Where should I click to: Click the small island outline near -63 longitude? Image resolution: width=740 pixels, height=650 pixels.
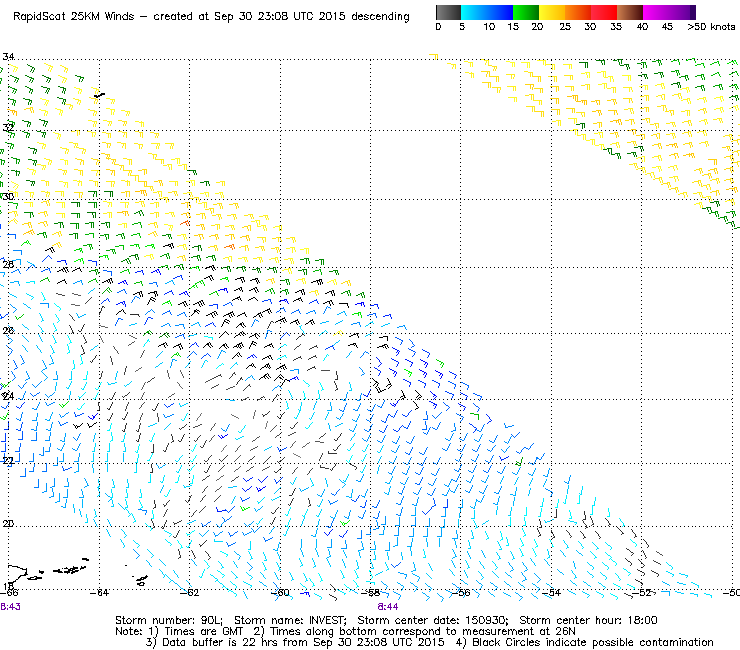pyautogui.click(x=141, y=580)
